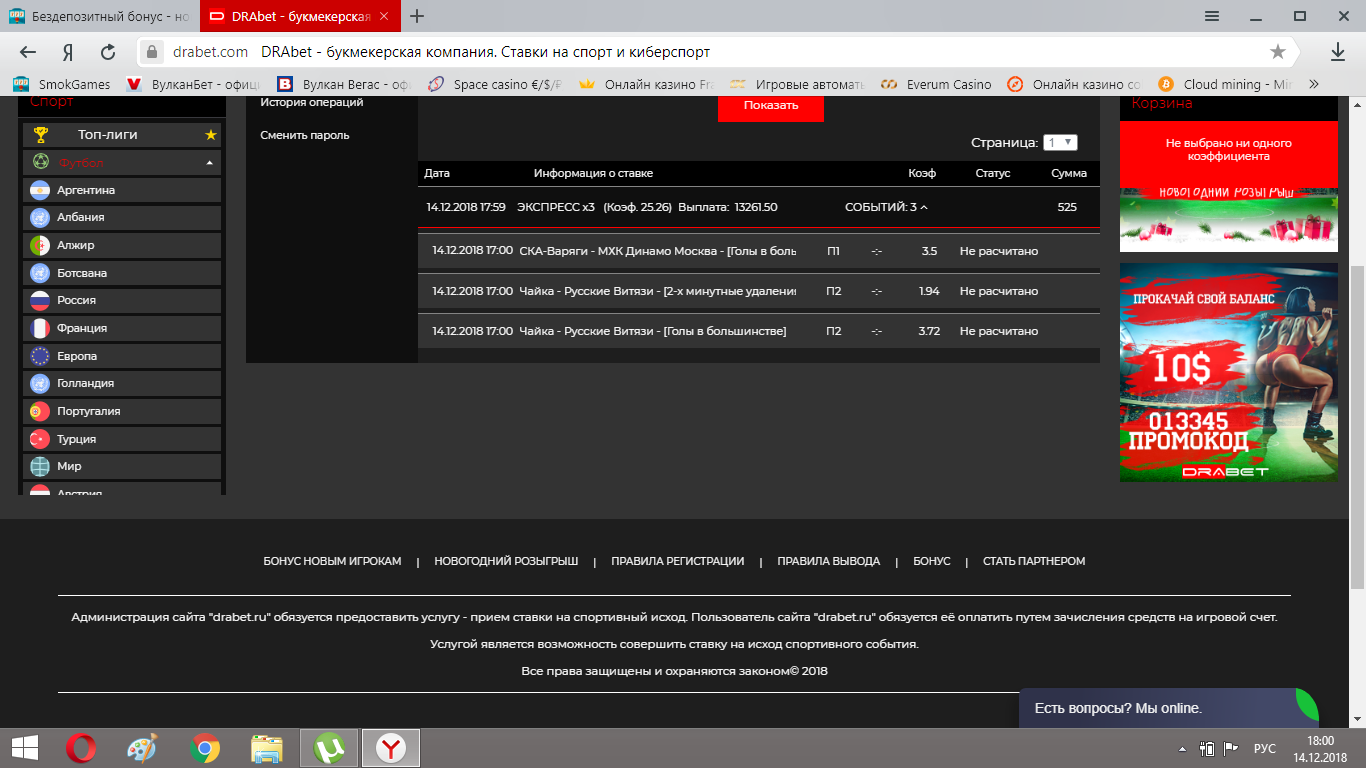Click the Топ-лиги trophy icon
This screenshot has height=768, width=1366.
click(41, 134)
